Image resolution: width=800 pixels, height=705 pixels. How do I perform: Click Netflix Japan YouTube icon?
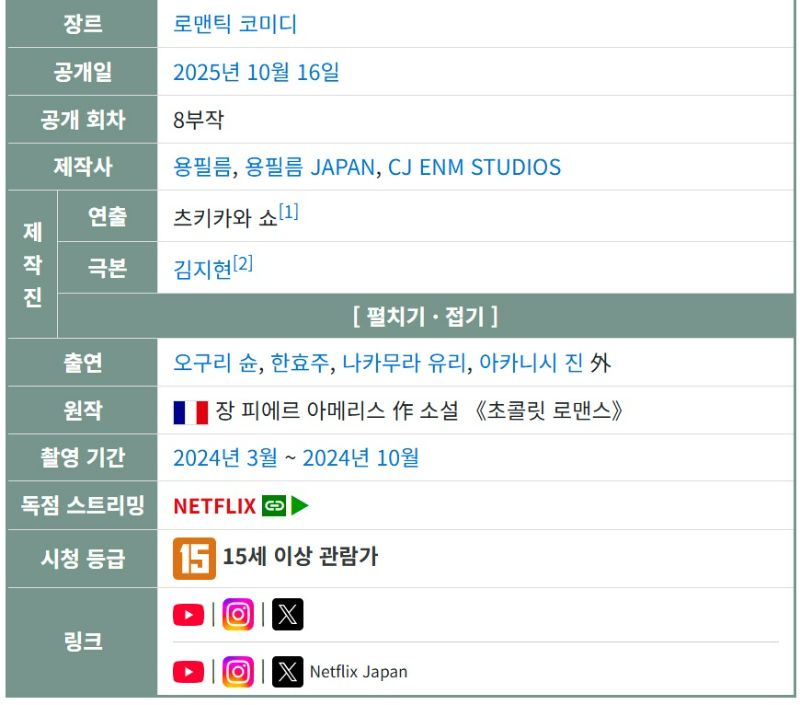coord(188,672)
